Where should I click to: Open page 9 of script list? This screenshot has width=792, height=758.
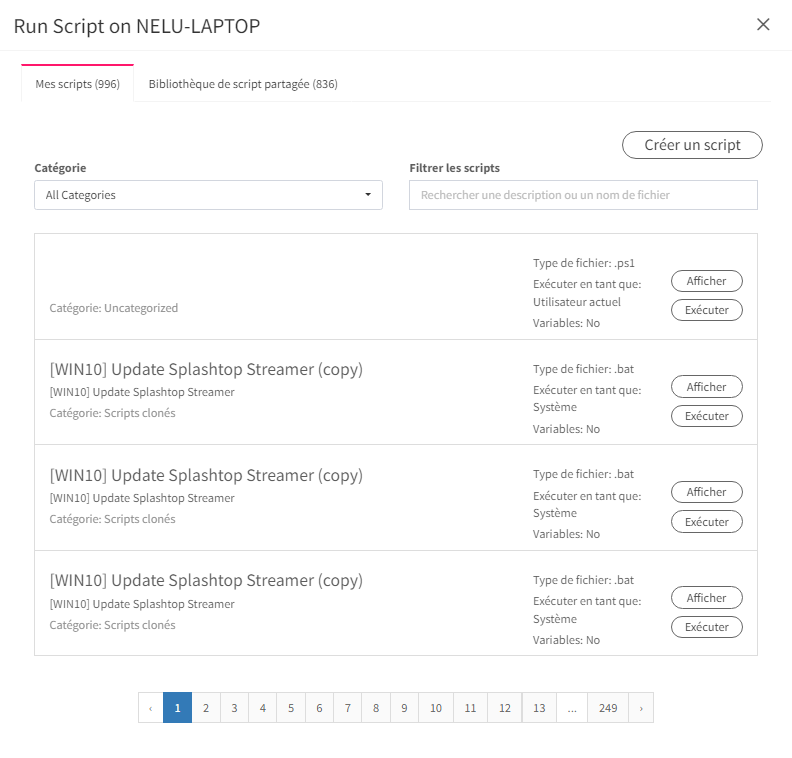[x=404, y=708]
